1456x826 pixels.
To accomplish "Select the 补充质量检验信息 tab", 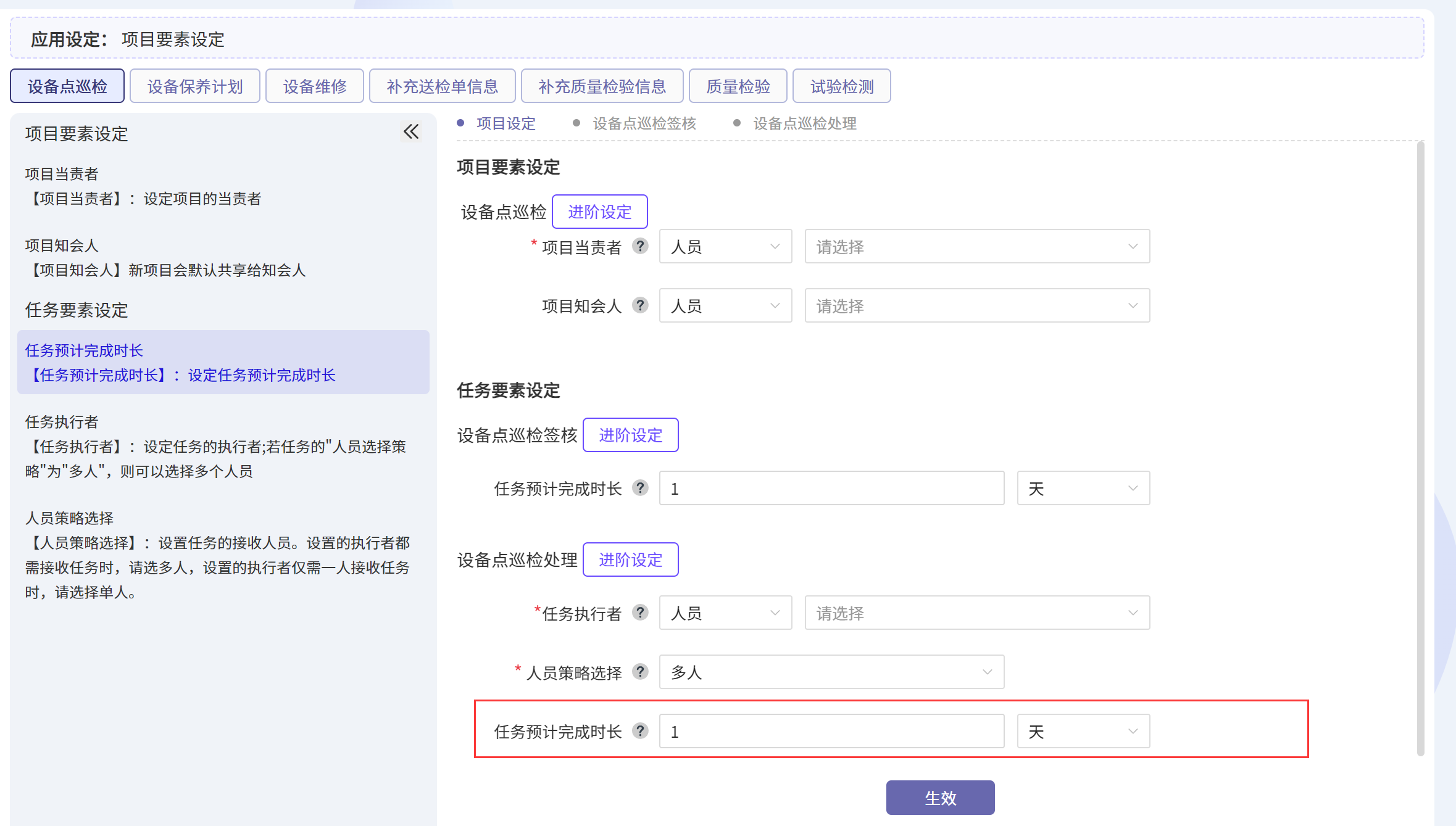I will click(x=602, y=86).
